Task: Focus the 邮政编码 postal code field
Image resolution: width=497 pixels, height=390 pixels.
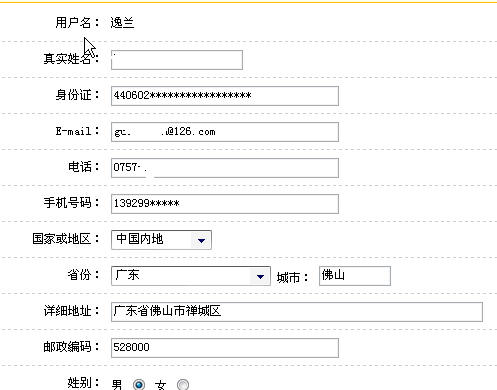Action: click(x=225, y=348)
